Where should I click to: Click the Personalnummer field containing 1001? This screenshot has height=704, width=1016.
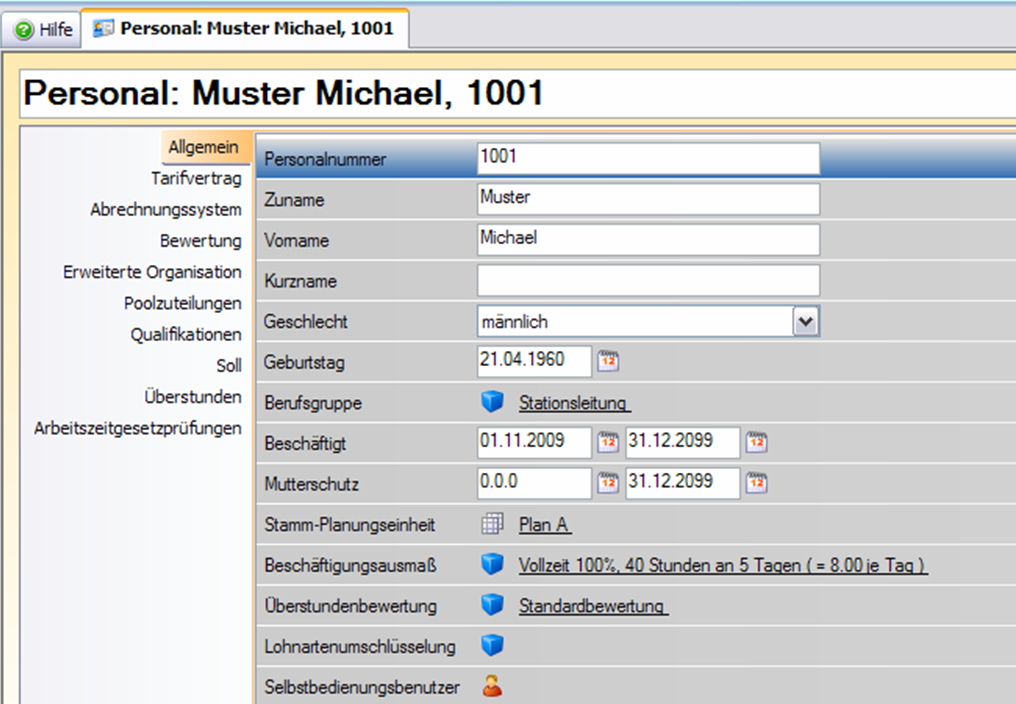648,158
